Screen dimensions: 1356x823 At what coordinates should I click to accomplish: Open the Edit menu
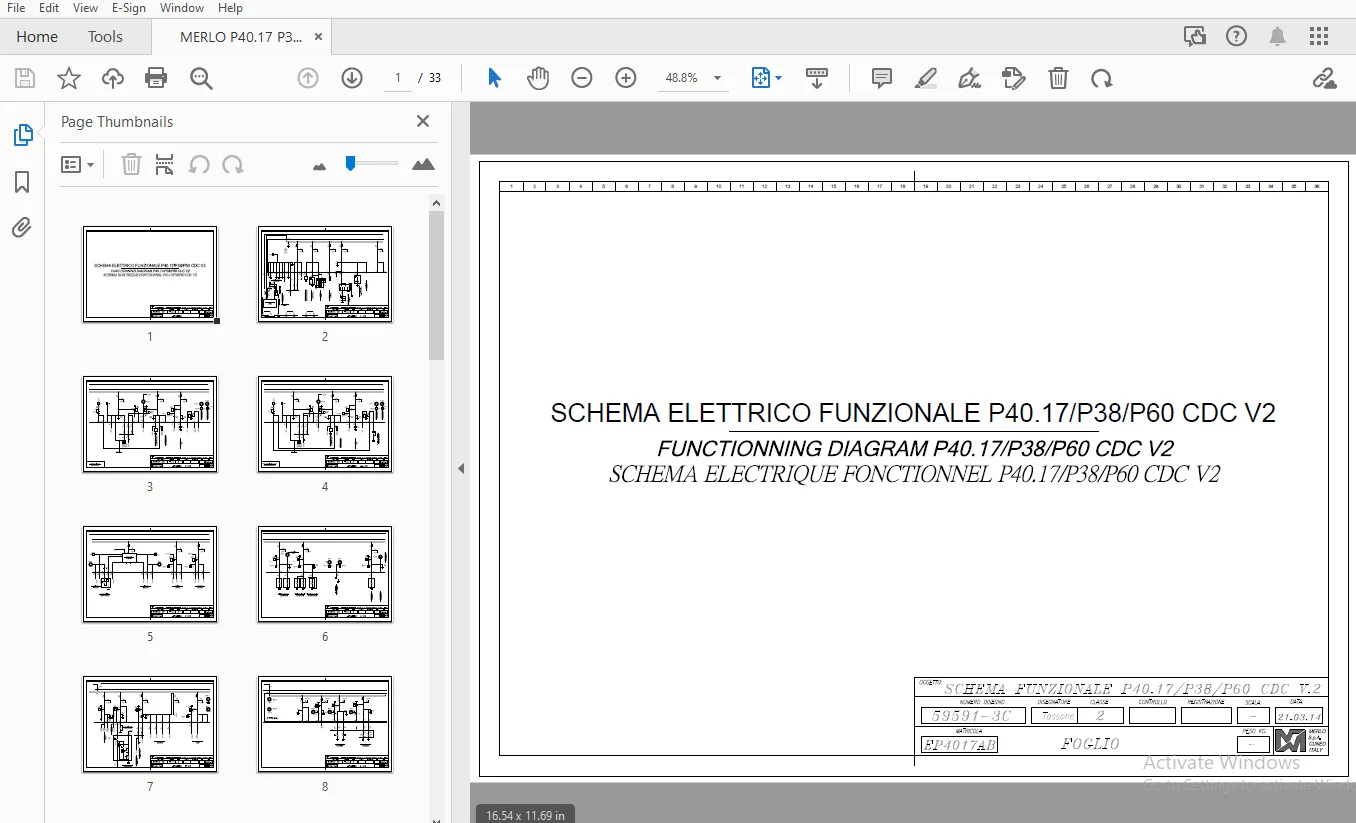(x=49, y=8)
